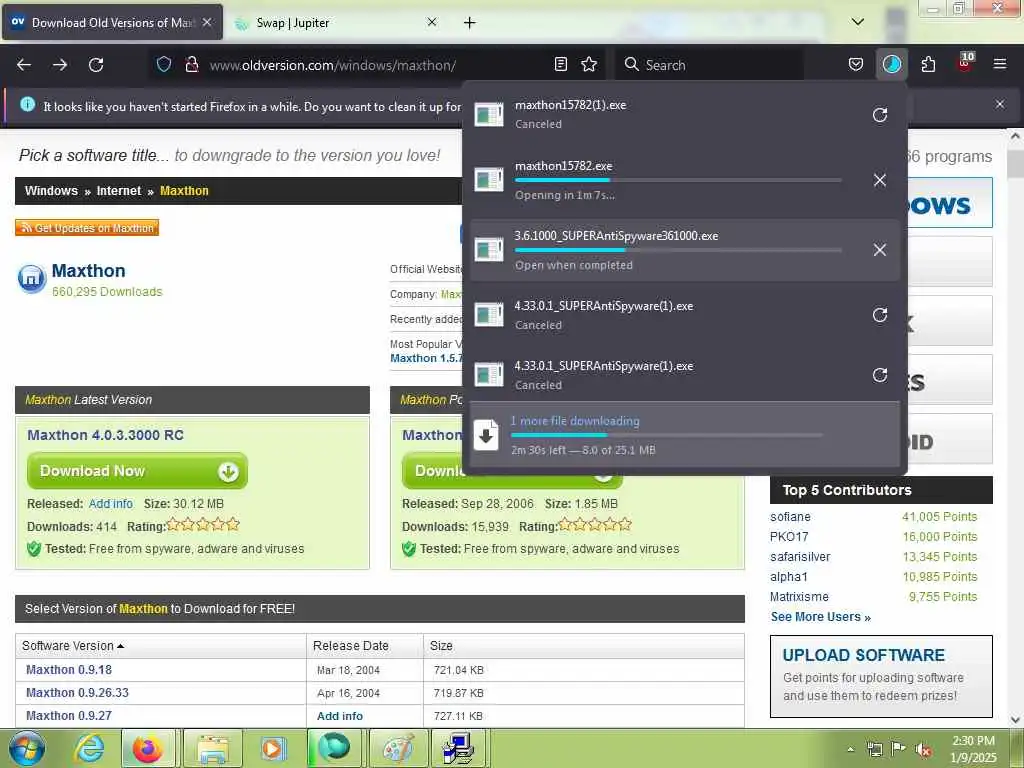Open the tracking protection shield icon
The image size is (1024, 768).
[x=164, y=64]
